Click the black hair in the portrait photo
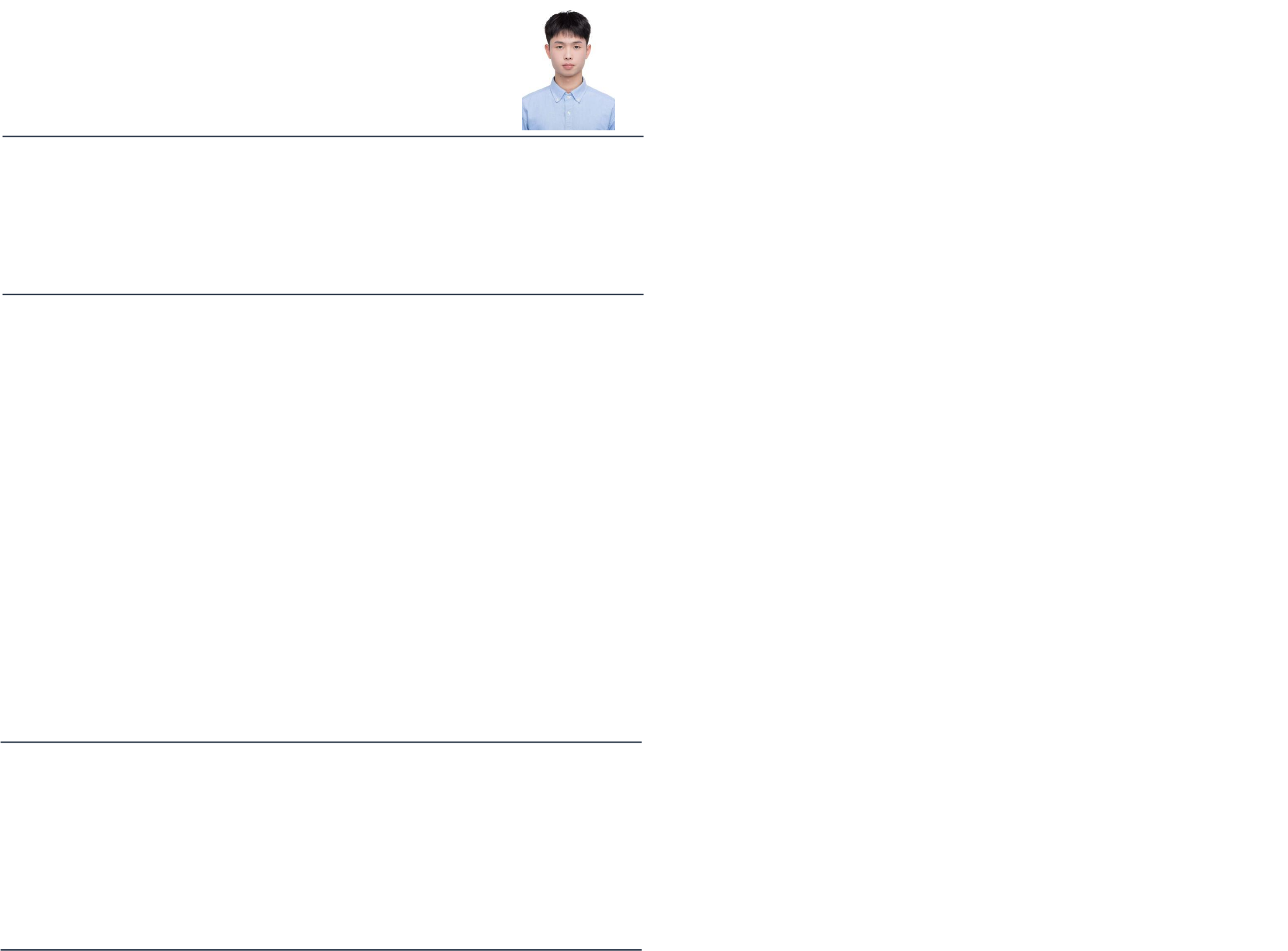Image resolution: width=1288 pixels, height=951 pixels. click(x=568, y=25)
